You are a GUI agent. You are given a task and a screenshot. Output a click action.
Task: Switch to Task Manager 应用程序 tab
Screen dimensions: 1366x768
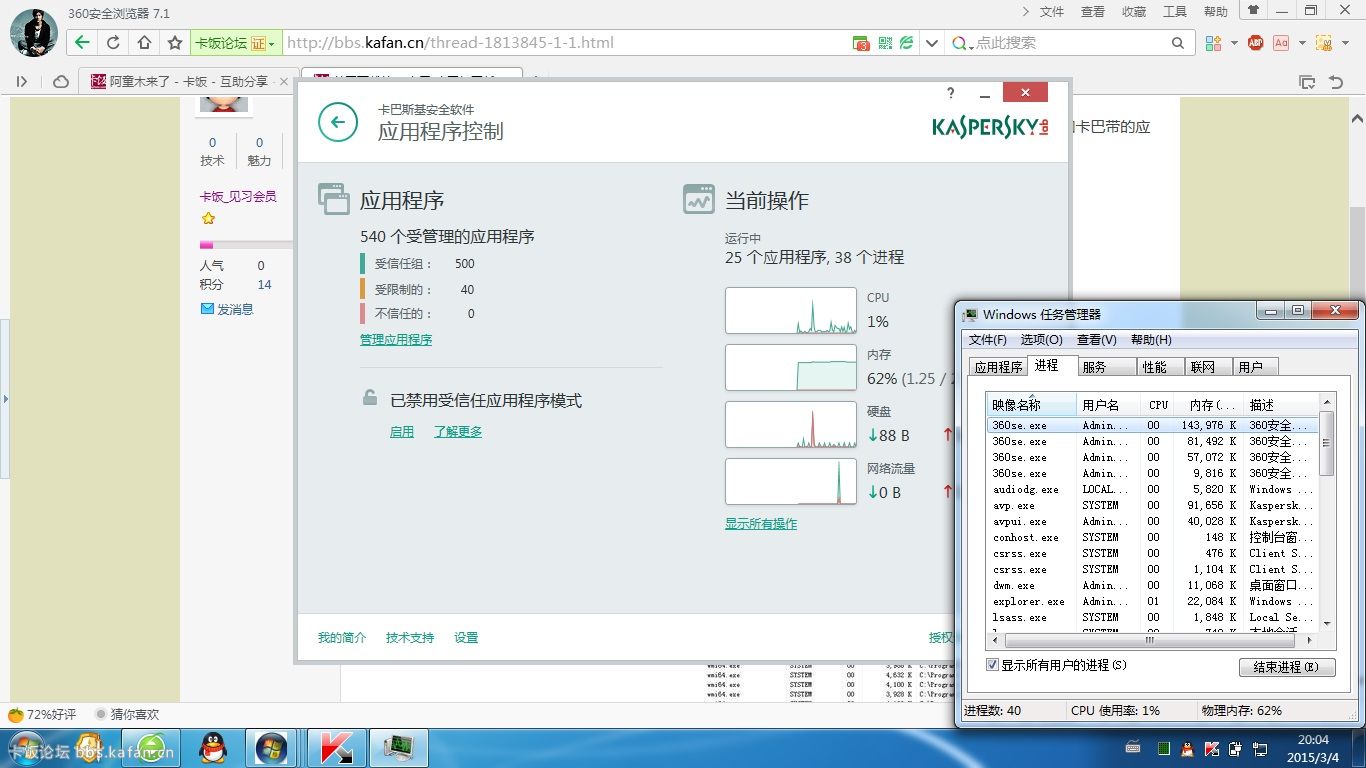[998, 367]
